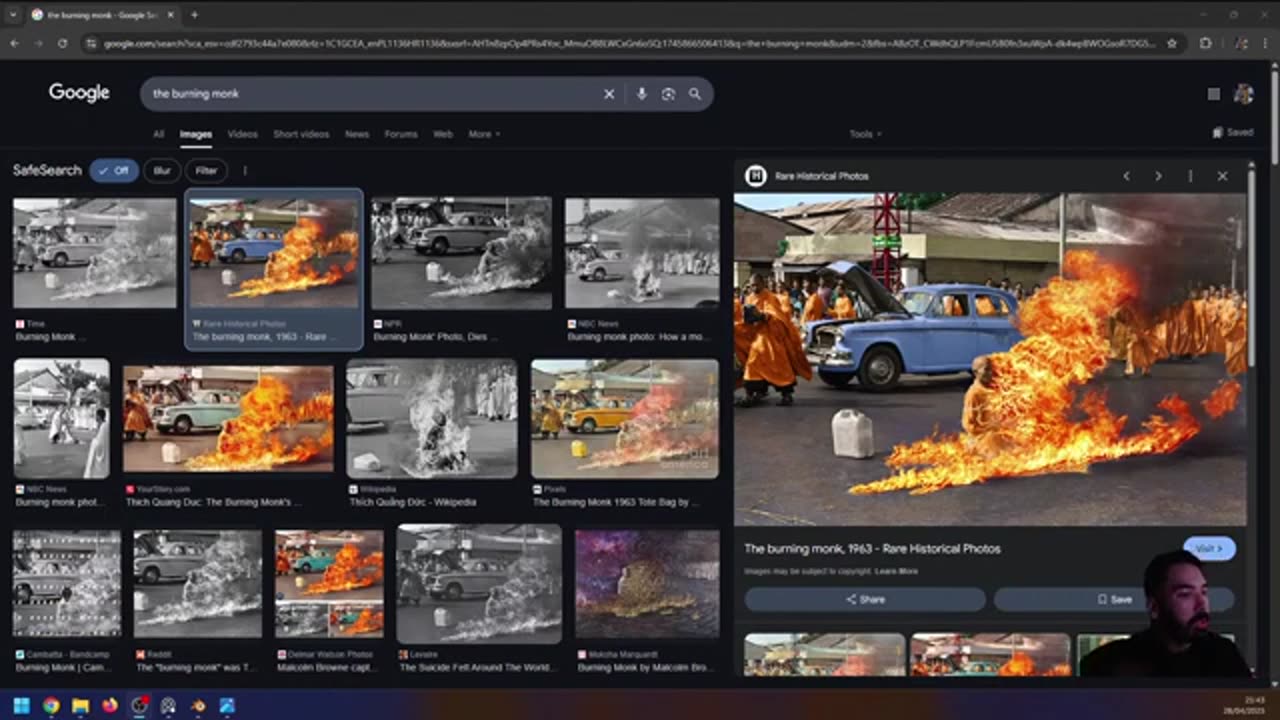Click the large preview image
1280x720 pixels.
990,359
